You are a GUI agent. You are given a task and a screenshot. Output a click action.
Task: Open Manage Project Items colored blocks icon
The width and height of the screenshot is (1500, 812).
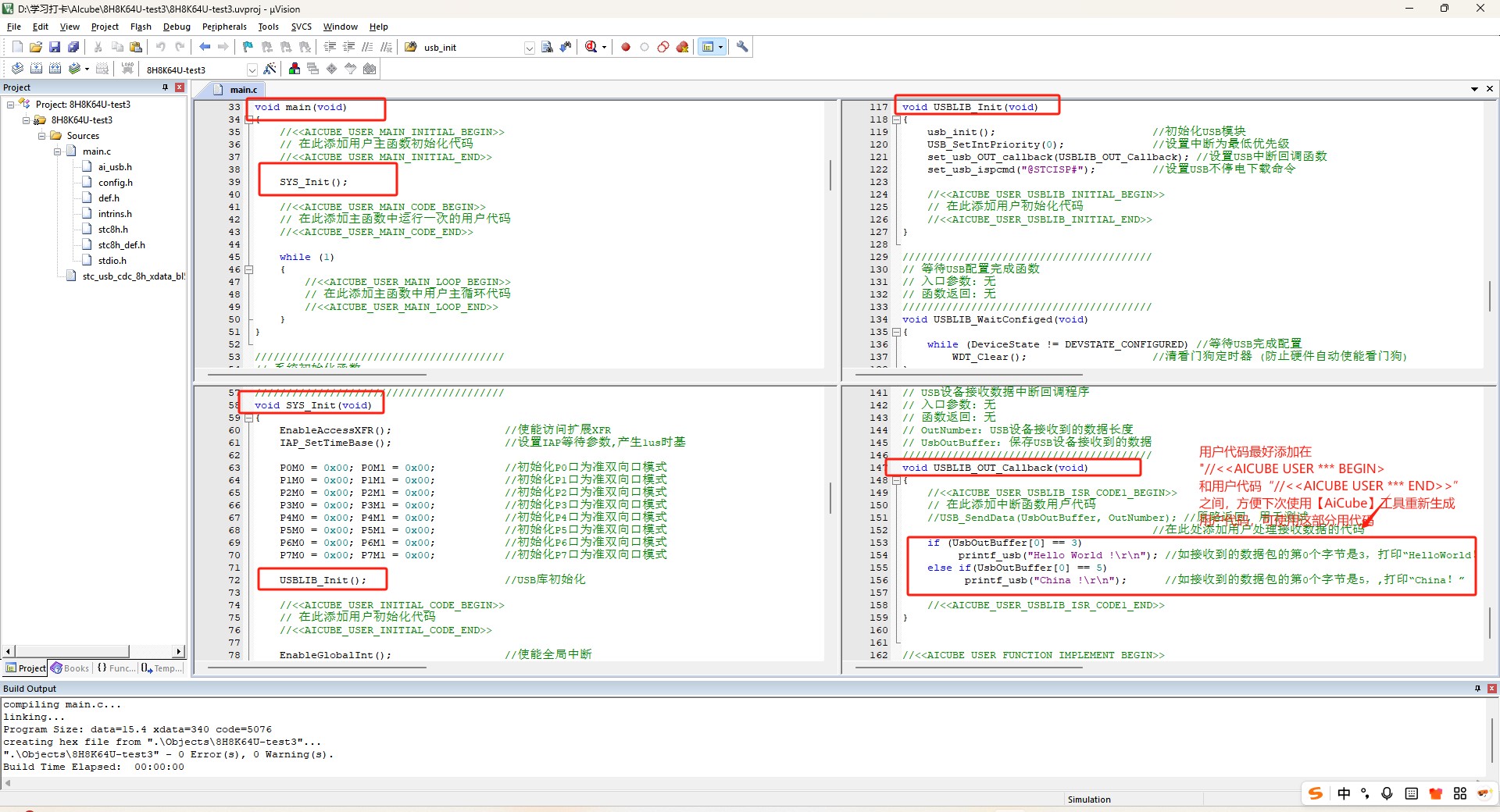point(295,69)
